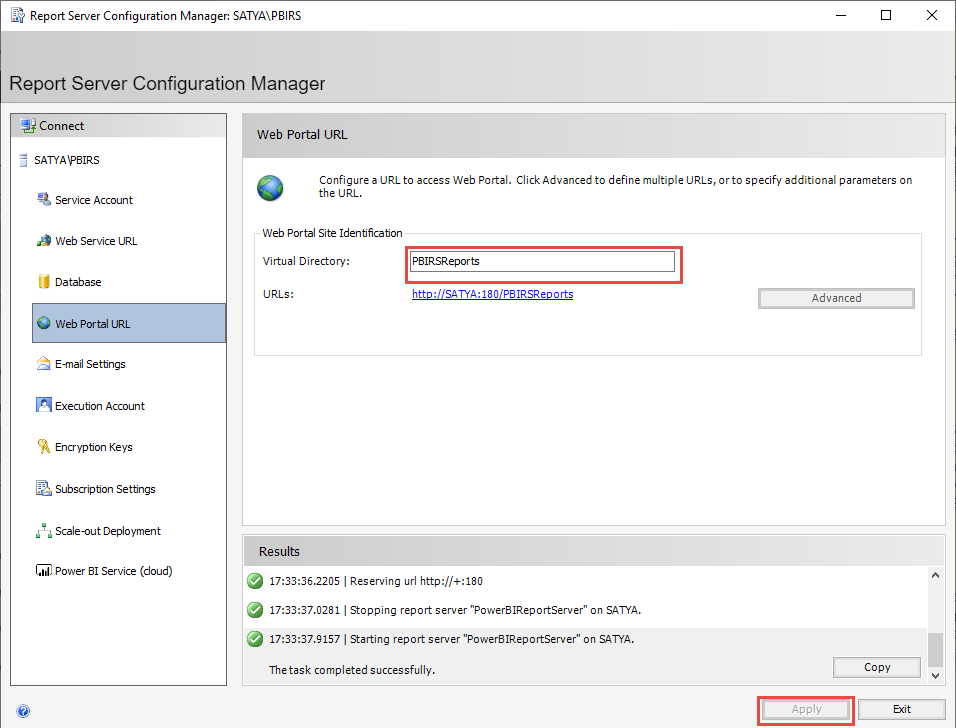Apply the Web Portal URL changes

point(805,709)
